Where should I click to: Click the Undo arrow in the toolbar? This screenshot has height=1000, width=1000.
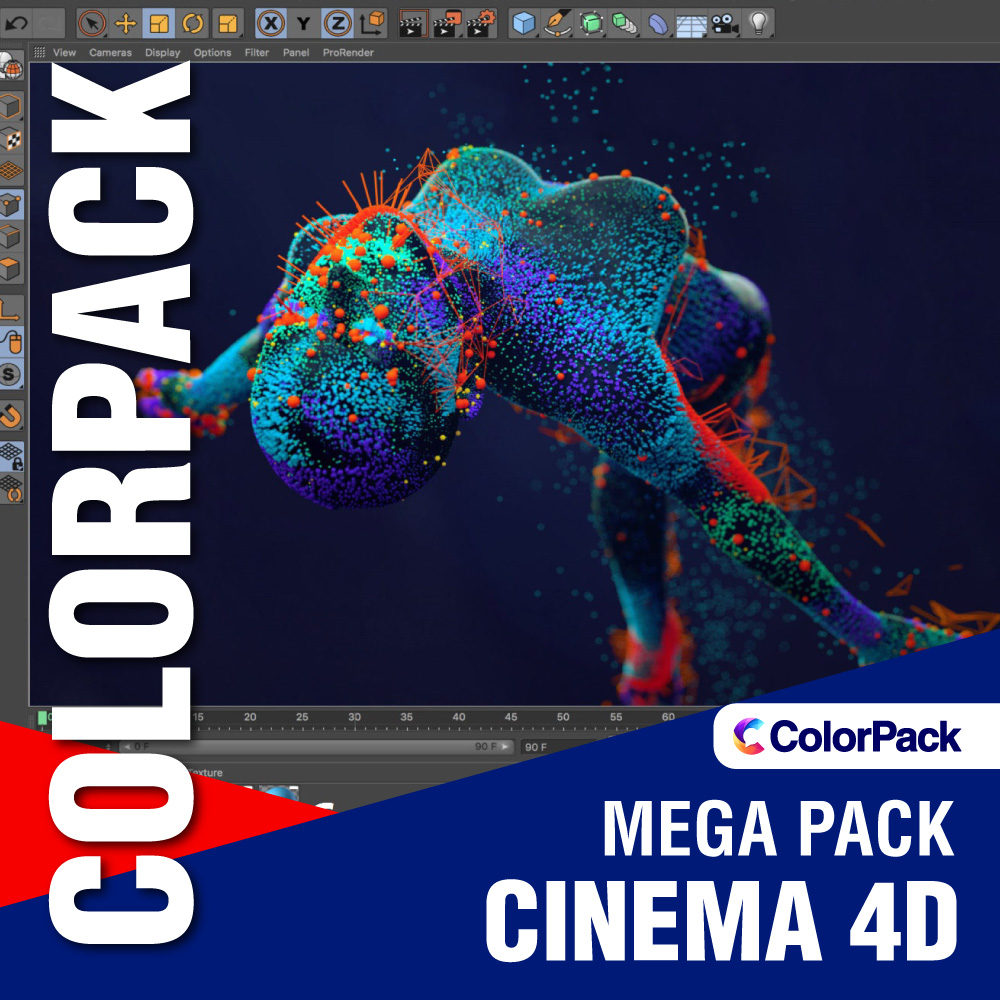17,21
